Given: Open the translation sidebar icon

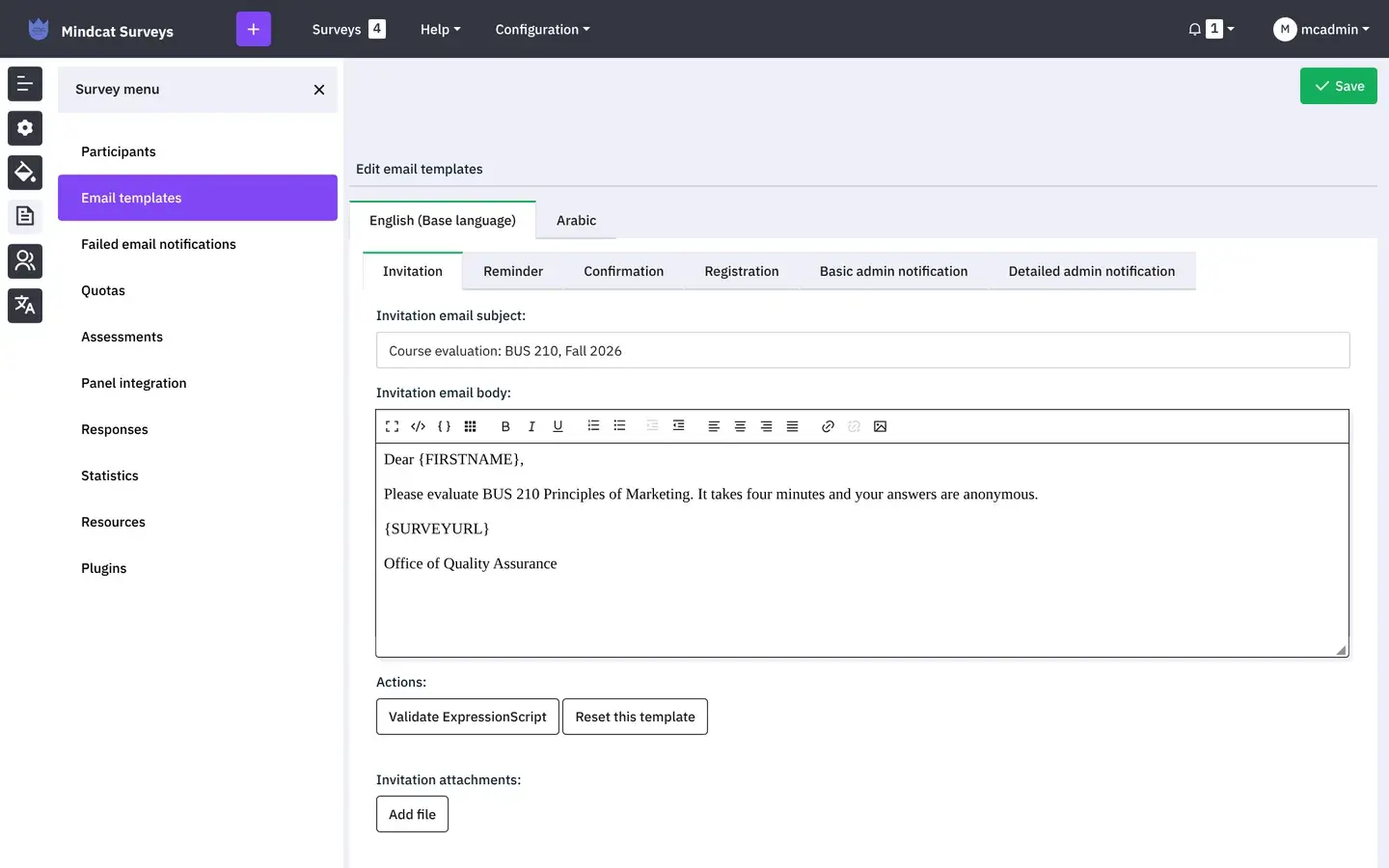Looking at the screenshot, I should click(25, 306).
